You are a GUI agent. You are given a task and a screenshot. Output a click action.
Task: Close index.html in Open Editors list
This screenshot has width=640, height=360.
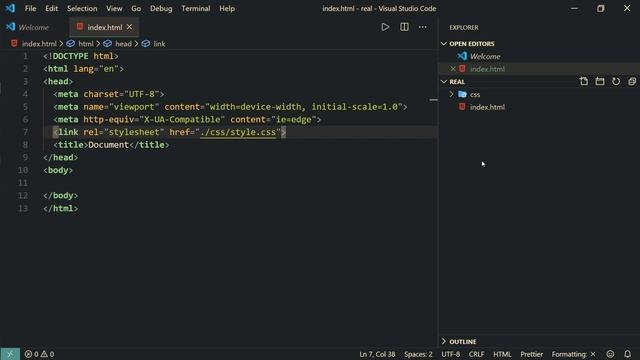click(x=453, y=69)
